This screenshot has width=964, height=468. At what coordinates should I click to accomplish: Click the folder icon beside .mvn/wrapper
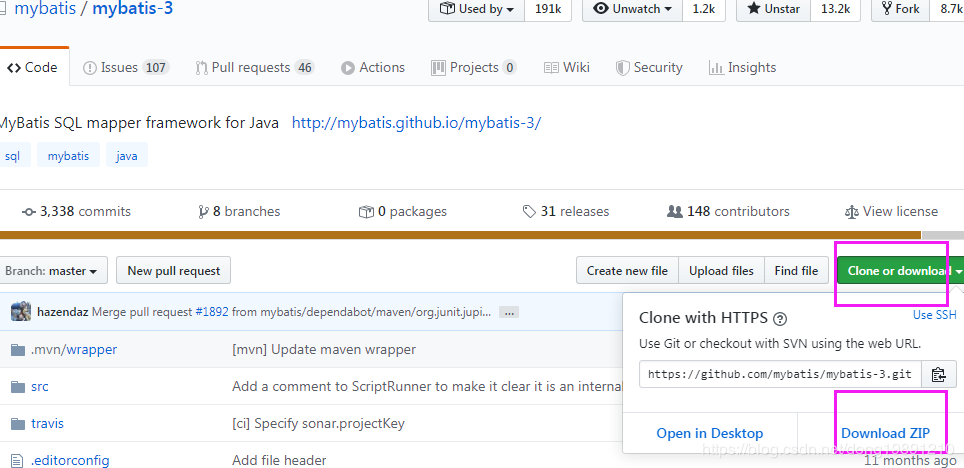pos(18,349)
